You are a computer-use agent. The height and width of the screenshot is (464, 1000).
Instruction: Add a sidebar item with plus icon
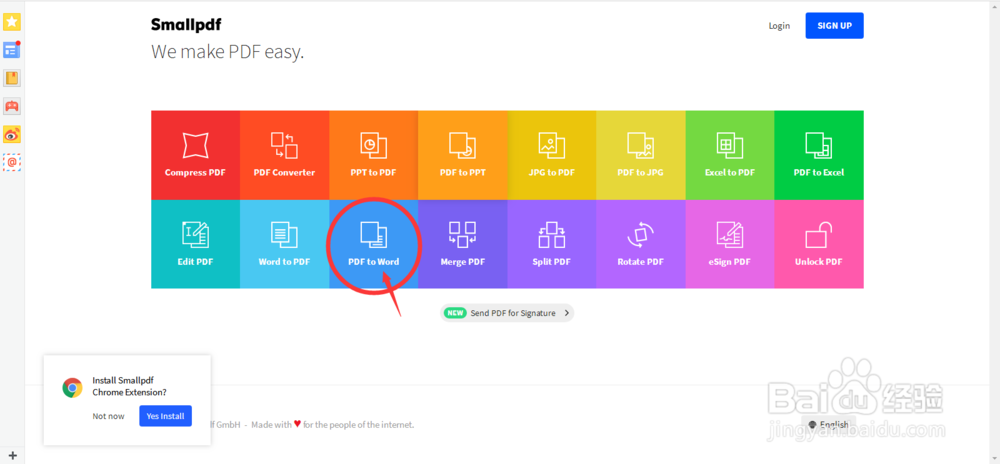pyautogui.click(x=12, y=455)
